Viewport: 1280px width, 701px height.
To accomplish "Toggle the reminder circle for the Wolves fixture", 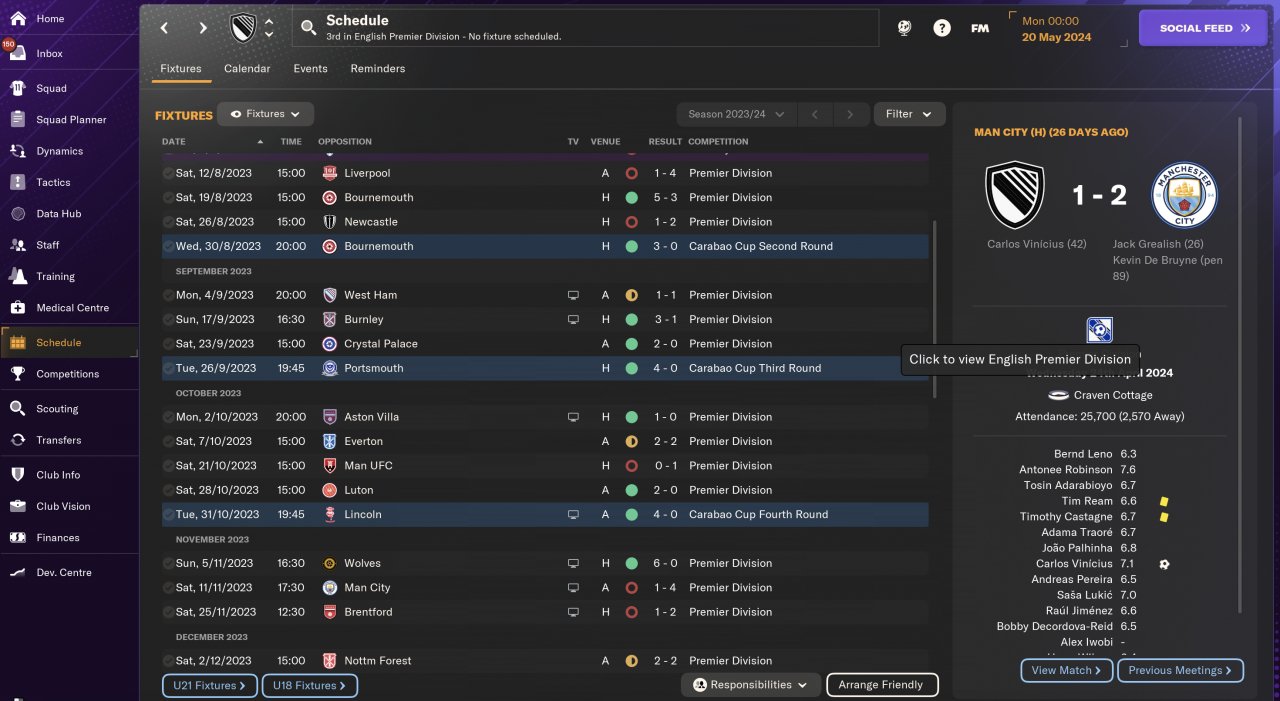I will [168, 563].
